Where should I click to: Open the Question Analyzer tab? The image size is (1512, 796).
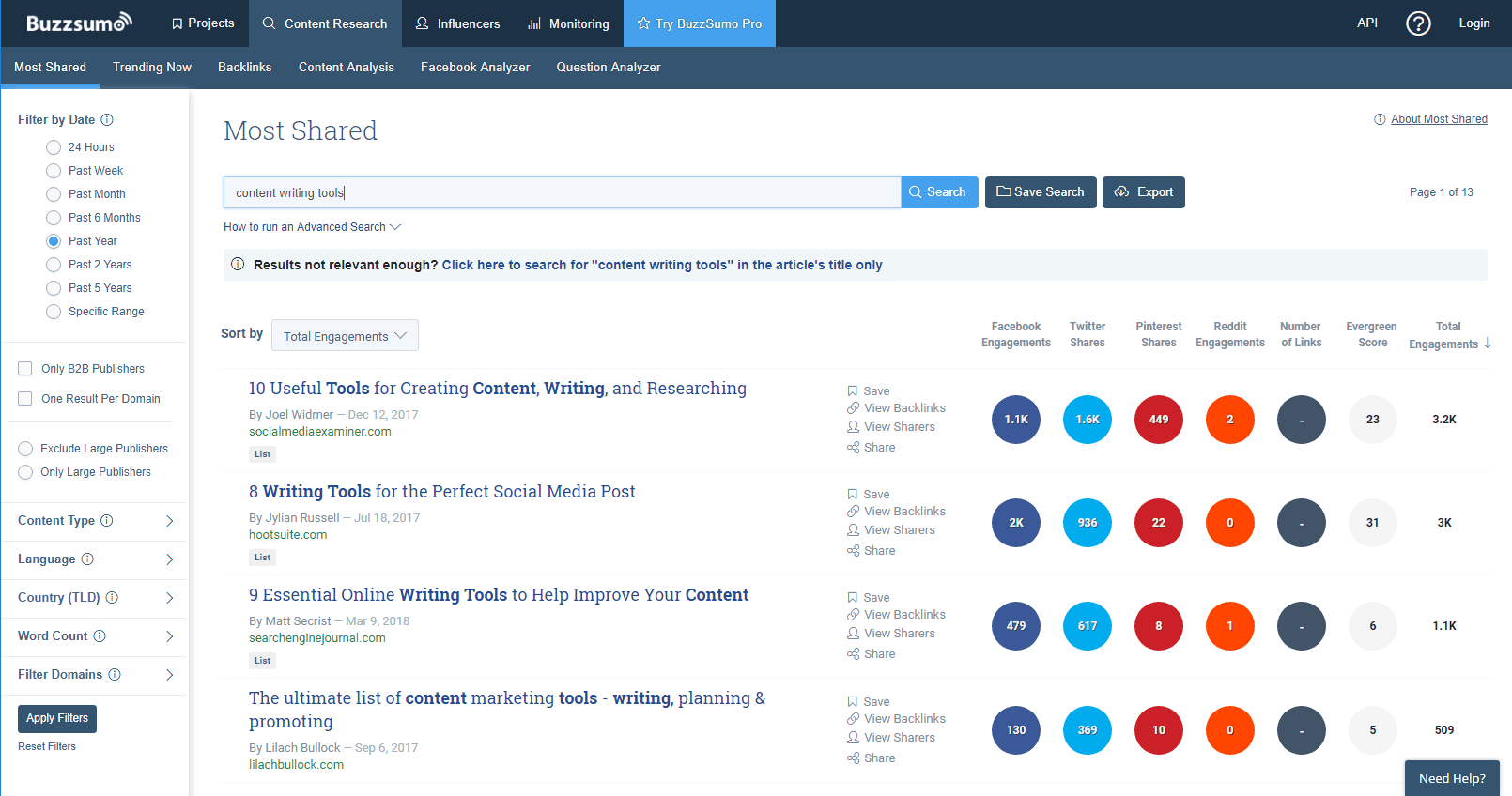pos(609,67)
